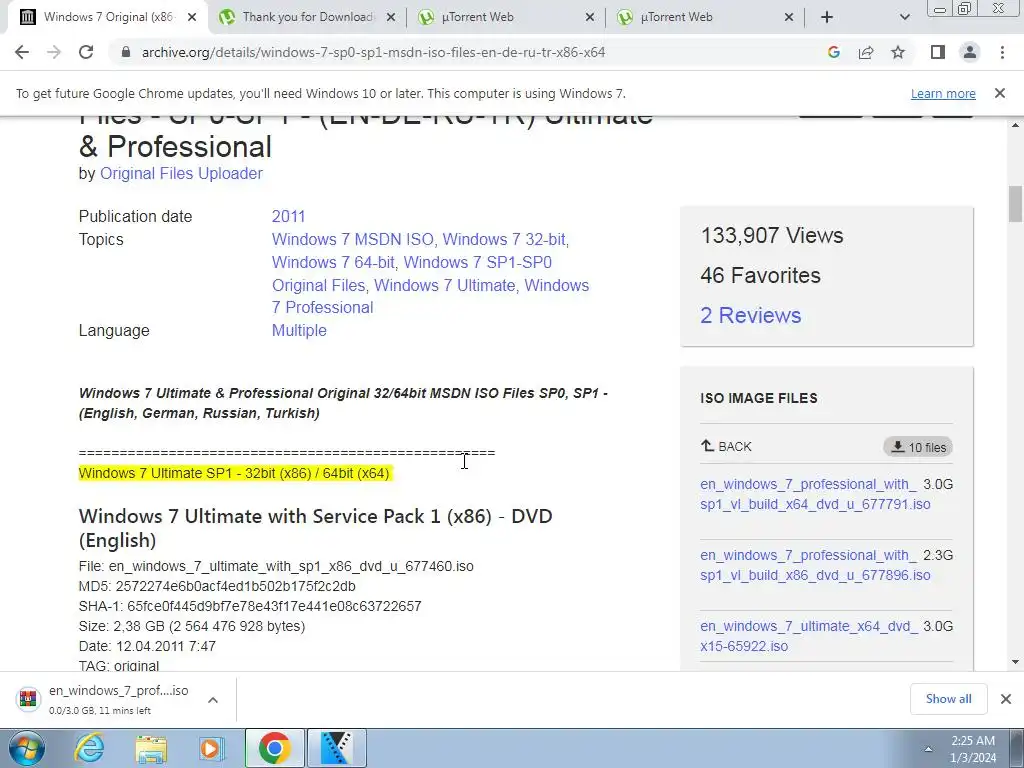Viewport: 1024px width, 768px height.
Task: Share this page using the share icon
Action: pyautogui.click(x=866, y=52)
